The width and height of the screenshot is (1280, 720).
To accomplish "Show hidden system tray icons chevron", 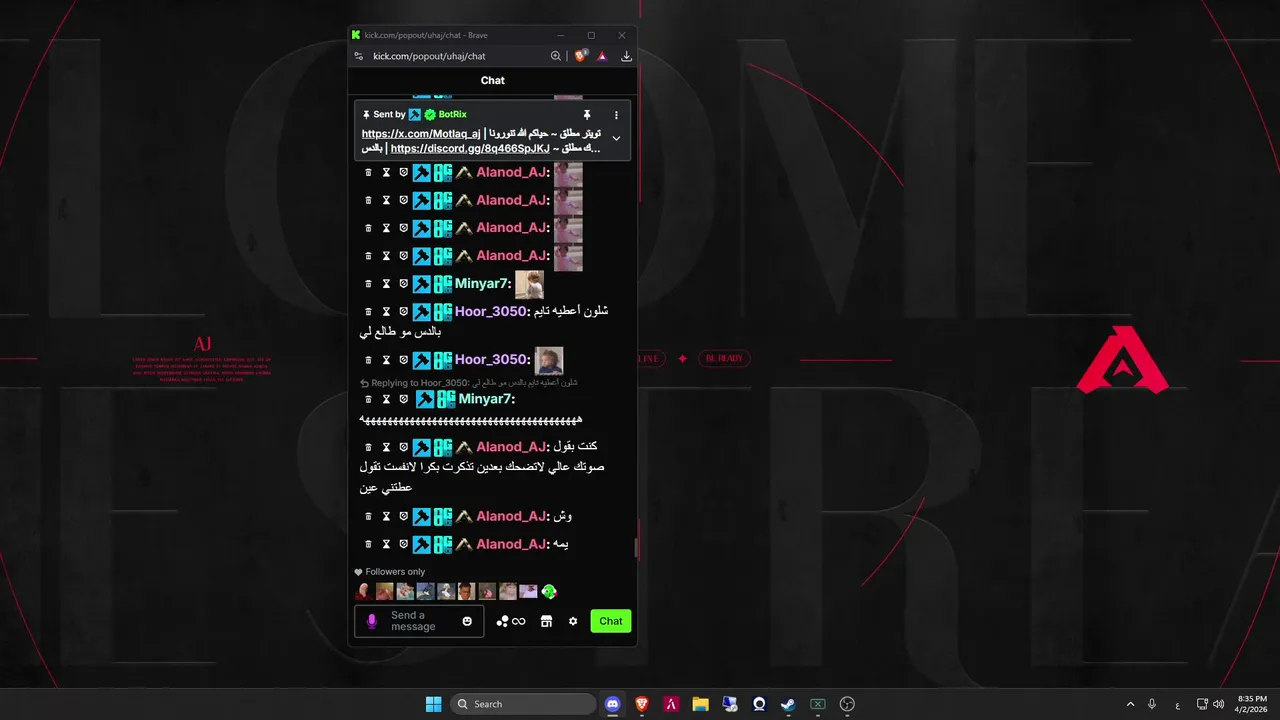I will coord(1131,704).
